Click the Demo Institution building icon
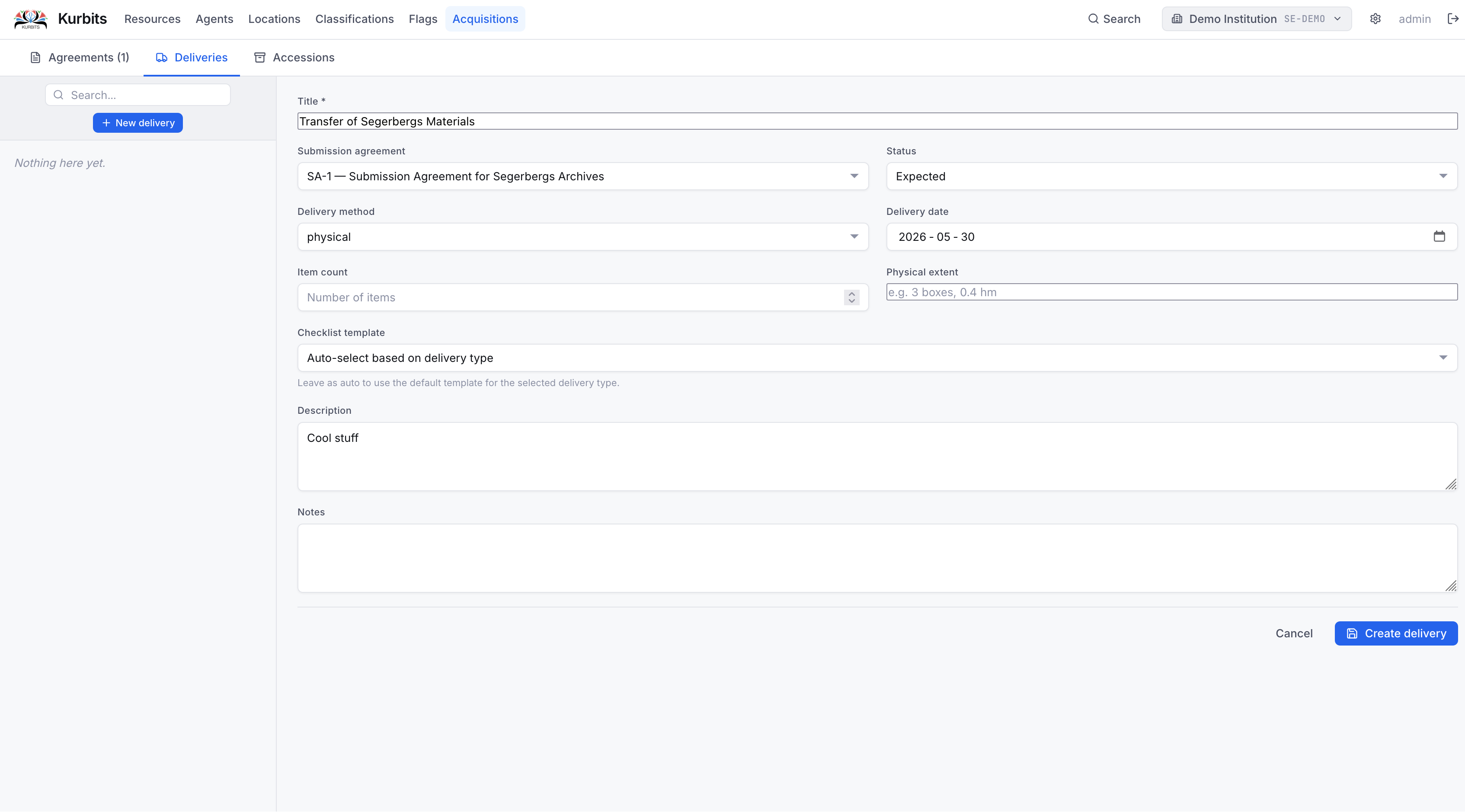This screenshot has width=1465, height=812. click(1177, 19)
